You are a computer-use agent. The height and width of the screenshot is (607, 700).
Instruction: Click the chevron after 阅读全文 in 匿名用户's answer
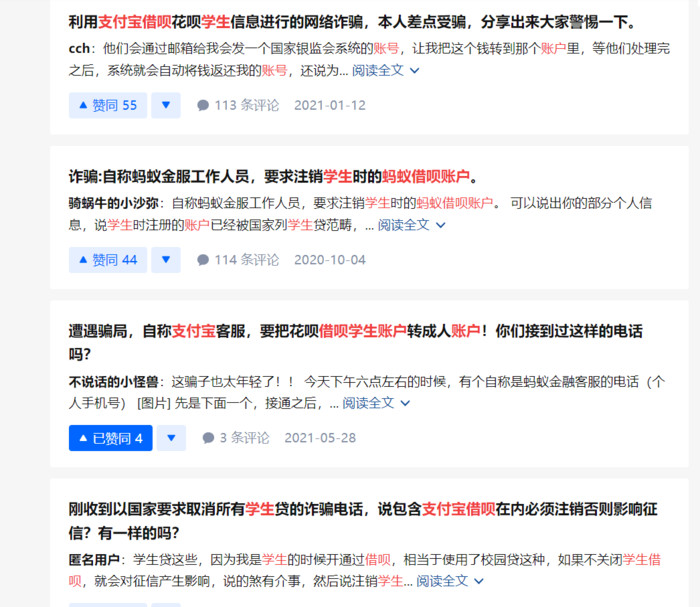point(479,581)
